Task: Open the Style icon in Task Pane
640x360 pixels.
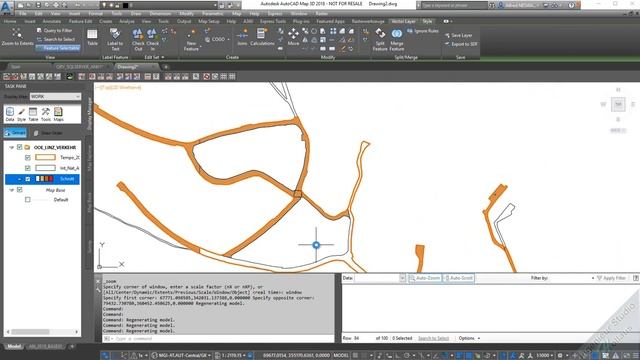Action: (21, 114)
